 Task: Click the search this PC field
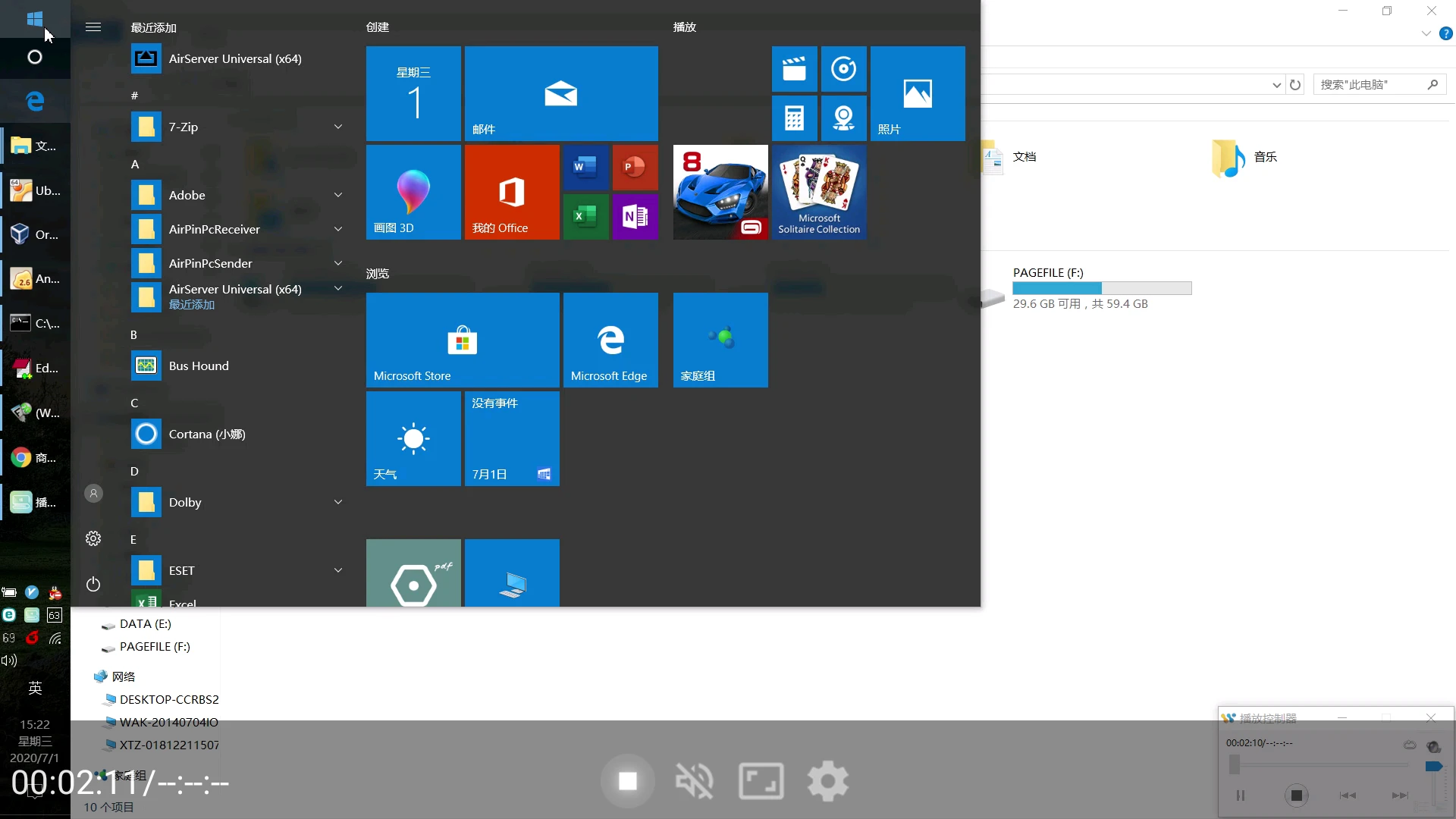click(1369, 84)
